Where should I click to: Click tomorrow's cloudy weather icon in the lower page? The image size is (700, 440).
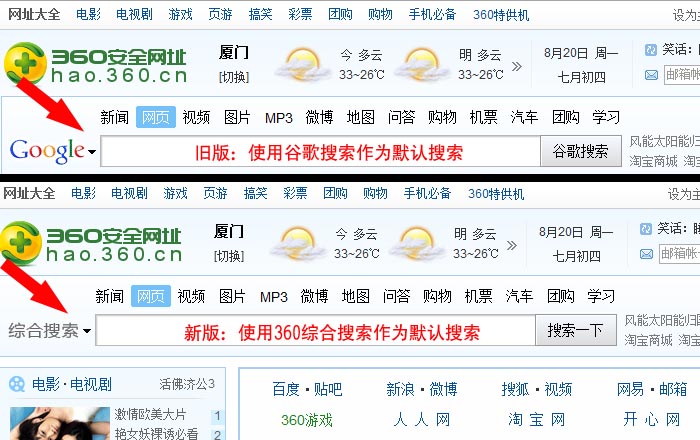[416, 243]
